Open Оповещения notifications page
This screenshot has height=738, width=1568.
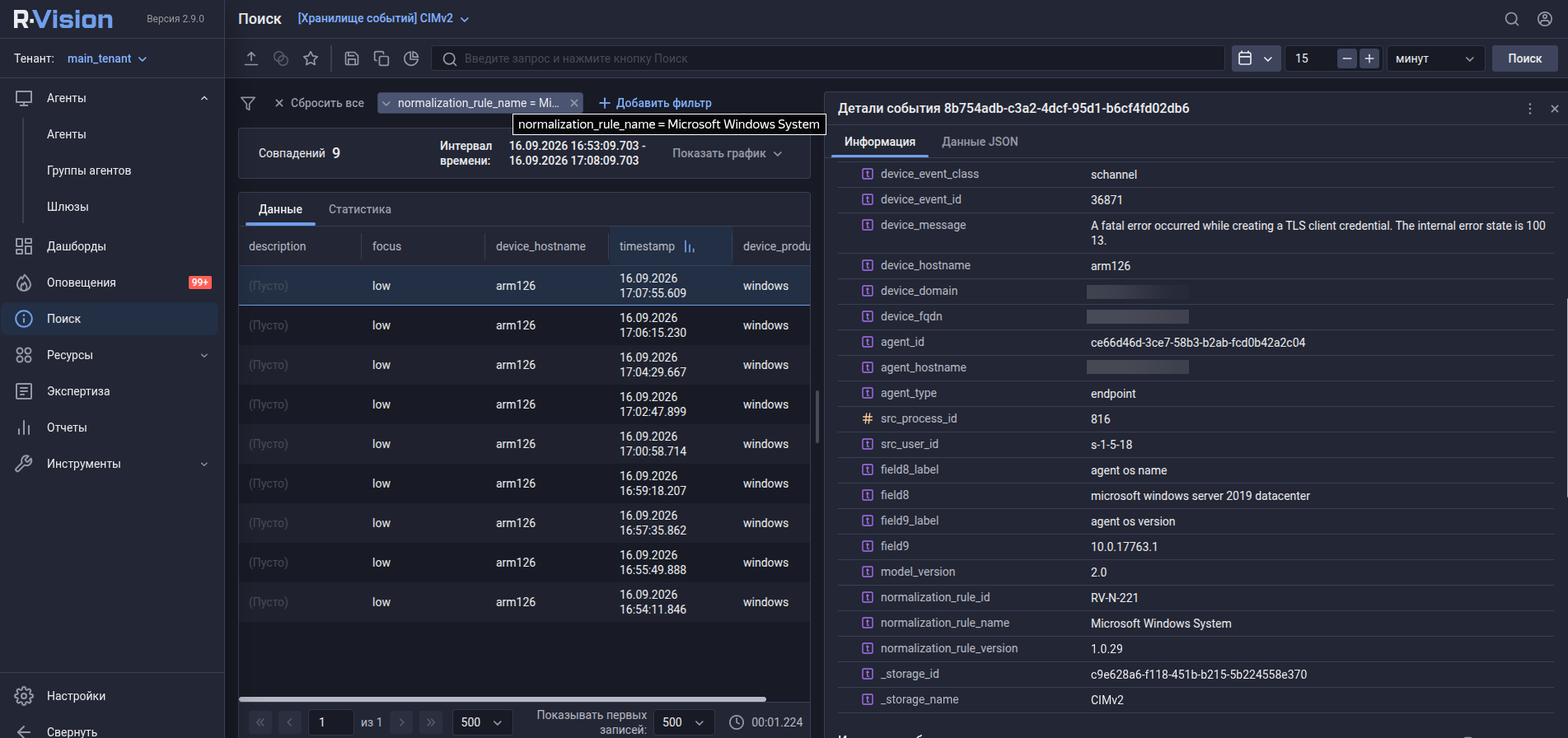82,283
